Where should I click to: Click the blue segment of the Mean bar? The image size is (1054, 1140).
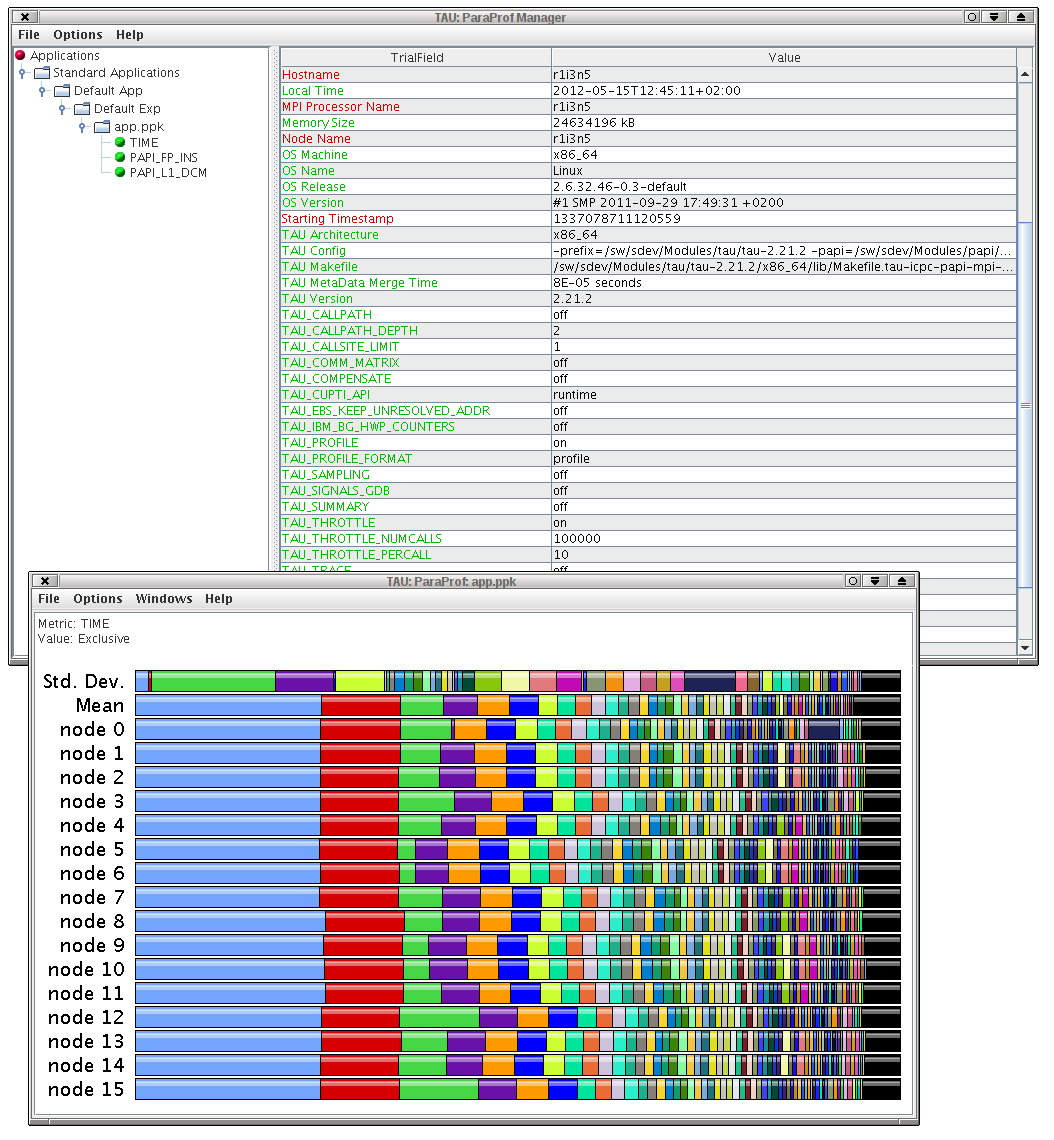click(228, 705)
